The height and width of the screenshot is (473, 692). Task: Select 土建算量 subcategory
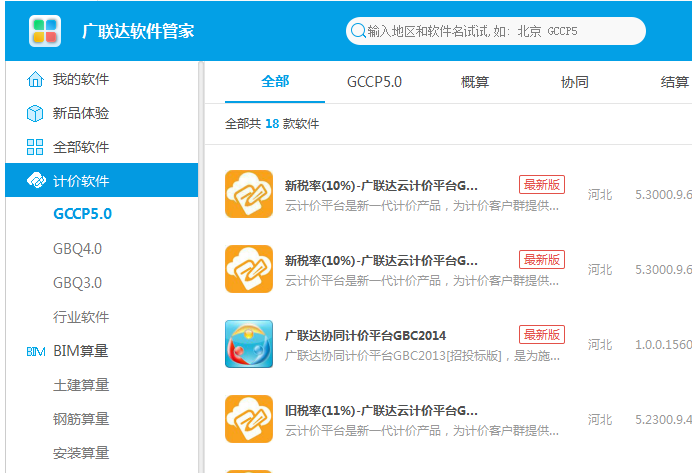(81, 385)
